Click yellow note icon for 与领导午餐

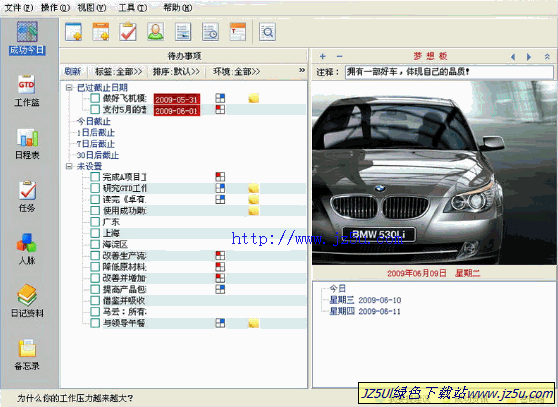(x=254, y=323)
